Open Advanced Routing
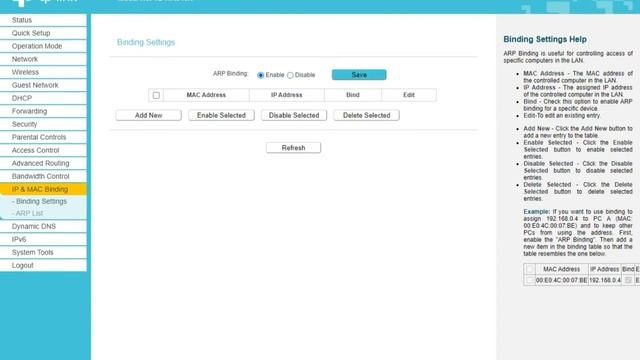640x360 pixels. tap(43, 164)
